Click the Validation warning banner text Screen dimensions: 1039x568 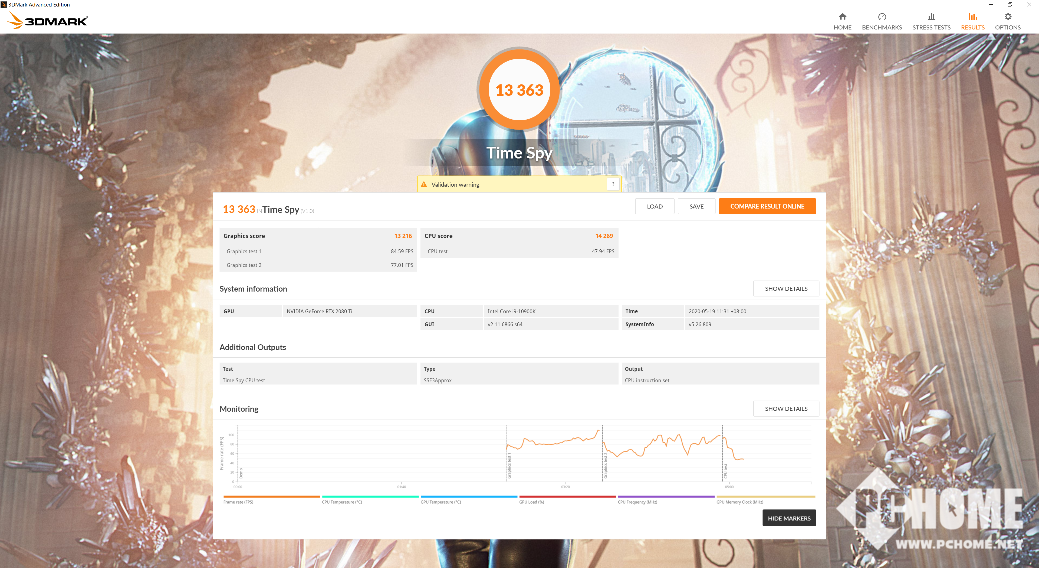click(455, 185)
